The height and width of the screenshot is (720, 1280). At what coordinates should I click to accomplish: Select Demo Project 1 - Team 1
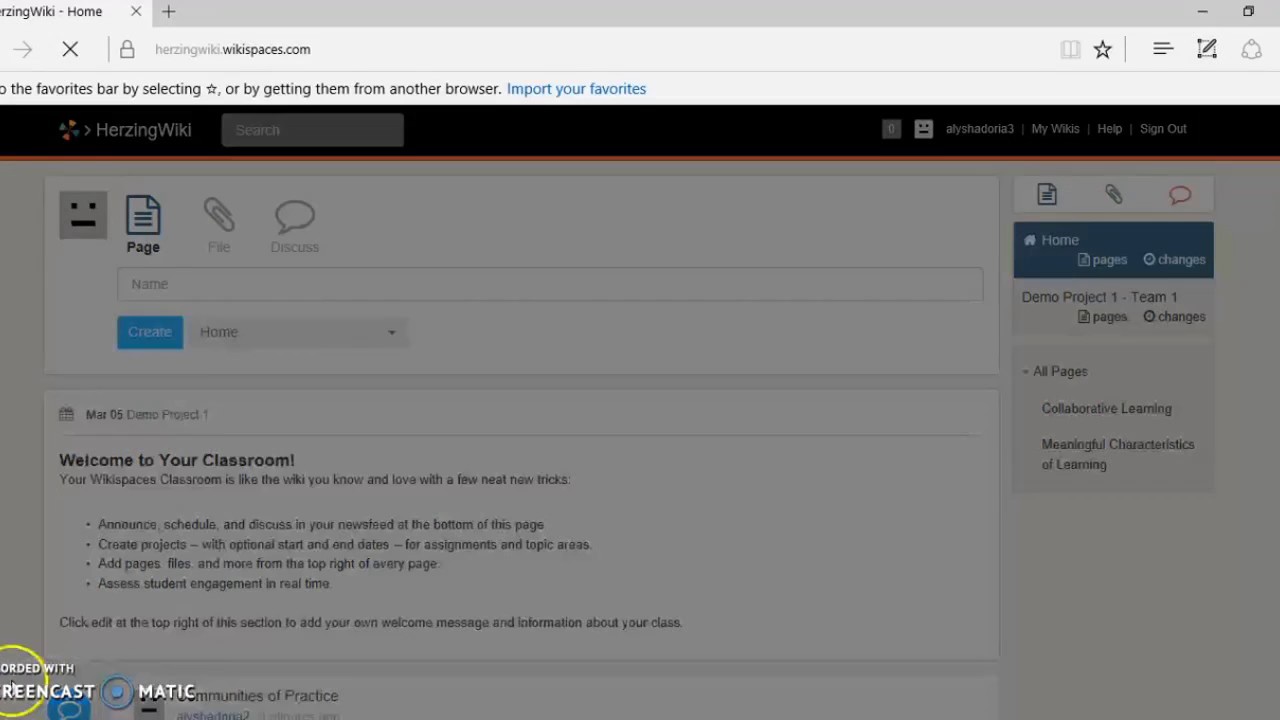coord(1099,297)
